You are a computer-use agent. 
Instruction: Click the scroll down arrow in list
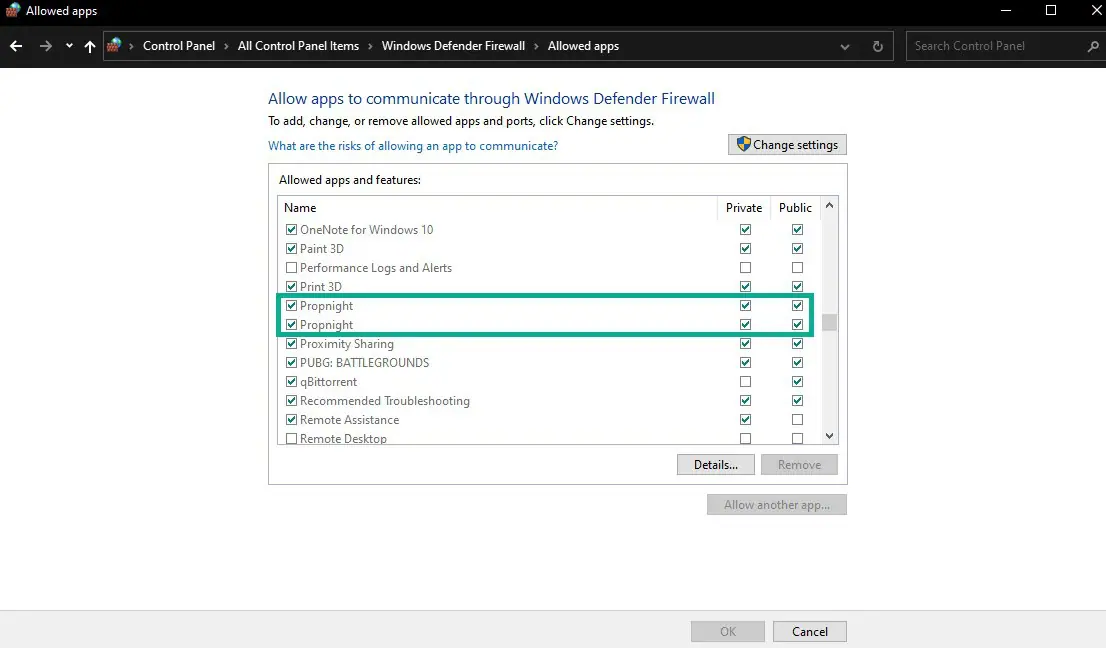(x=830, y=436)
